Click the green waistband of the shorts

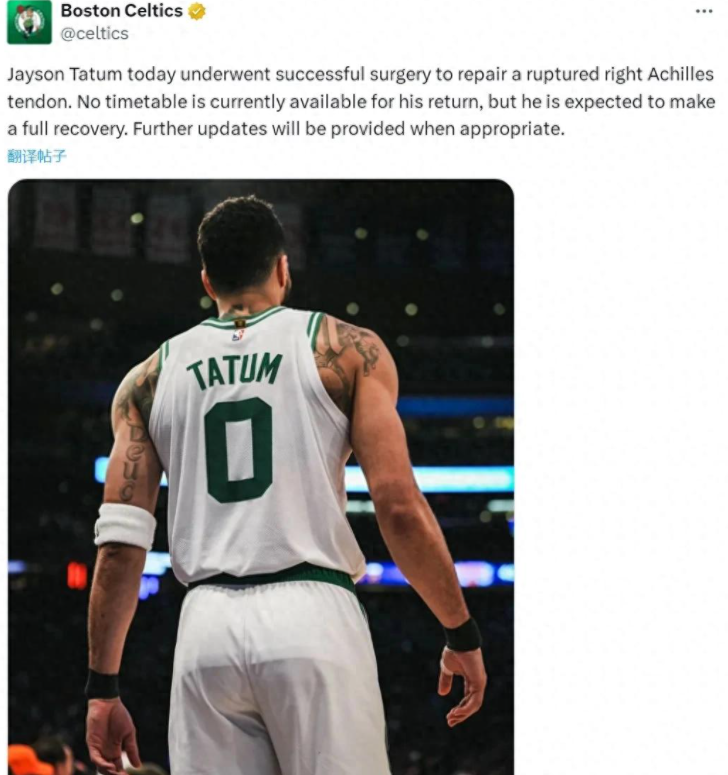(273, 576)
